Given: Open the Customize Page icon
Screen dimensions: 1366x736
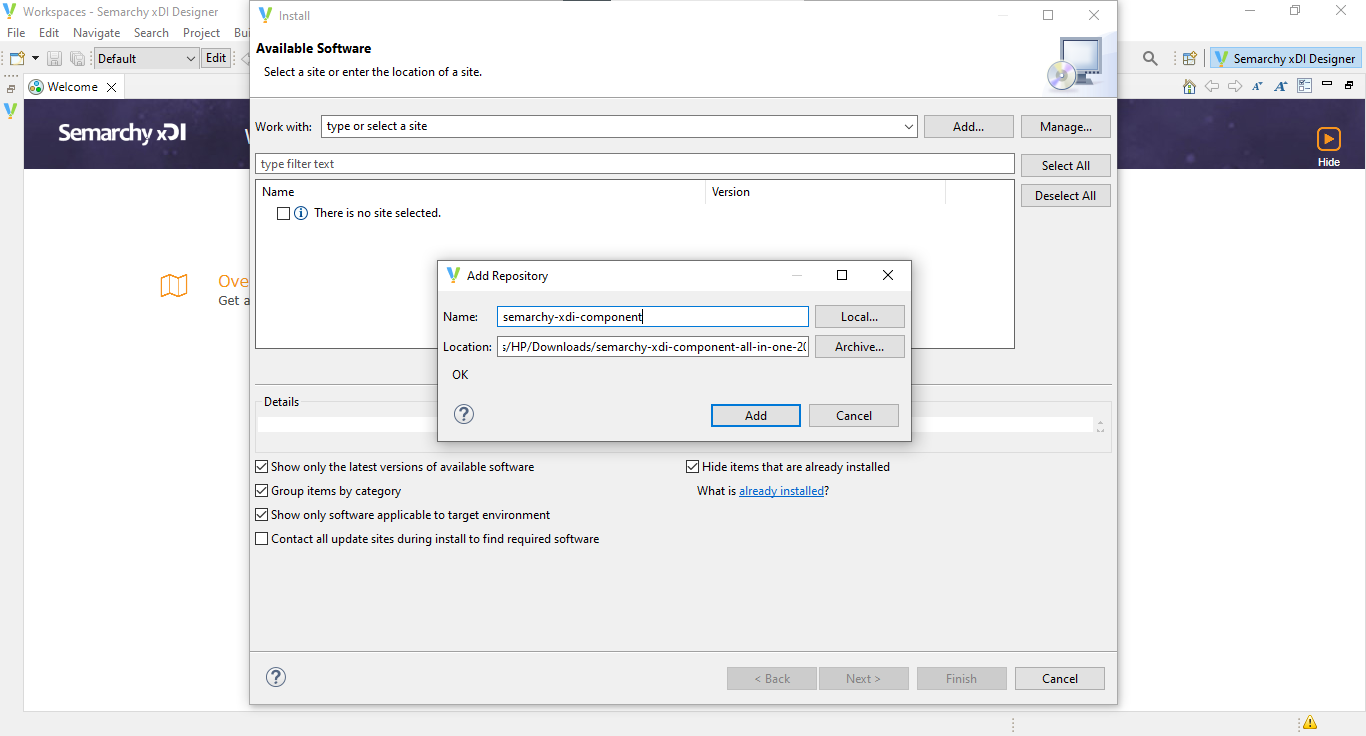Looking at the screenshot, I should (1304, 86).
